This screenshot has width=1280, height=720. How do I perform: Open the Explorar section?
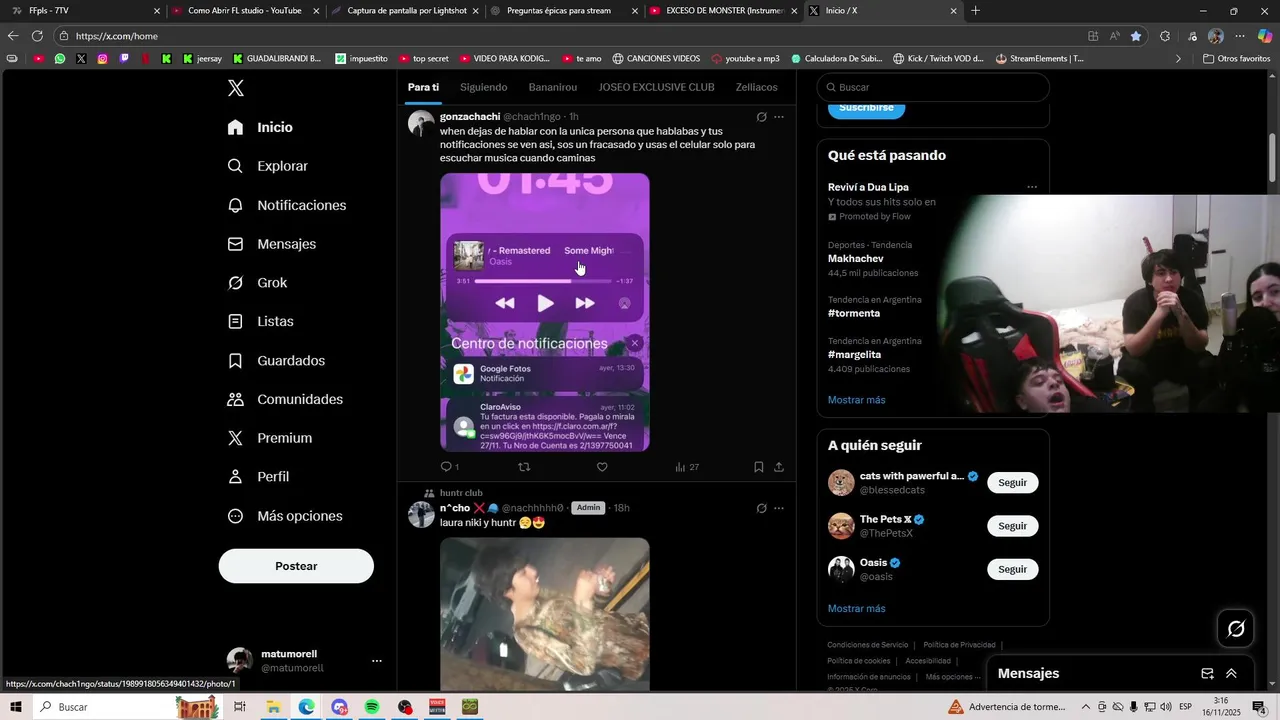(267, 166)
